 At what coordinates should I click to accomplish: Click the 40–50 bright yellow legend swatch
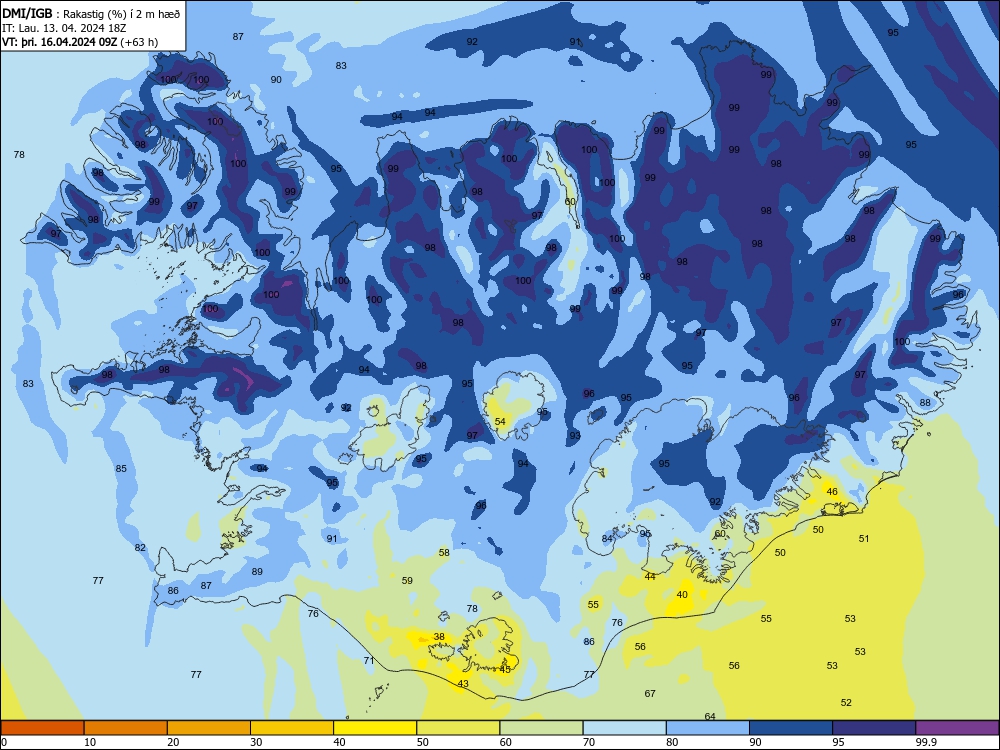[x=375, y=728]
